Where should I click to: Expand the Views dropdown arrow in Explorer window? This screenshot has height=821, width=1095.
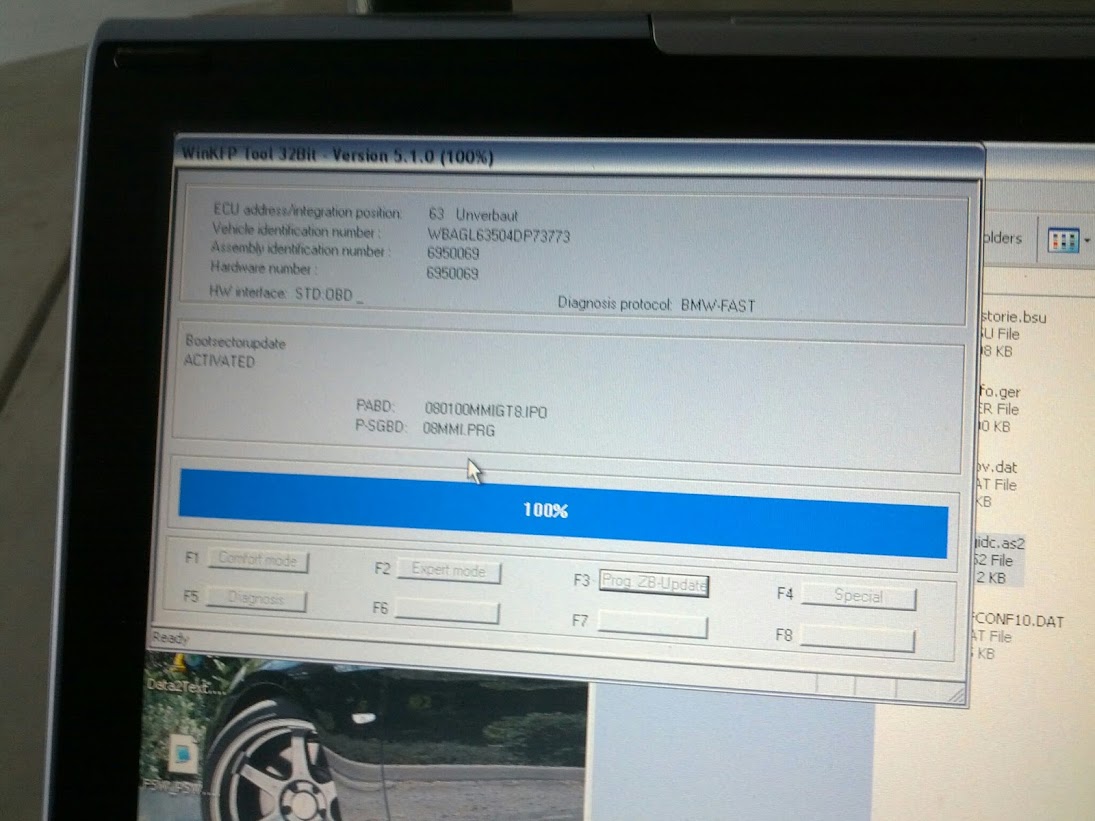tap(1087, 241)
